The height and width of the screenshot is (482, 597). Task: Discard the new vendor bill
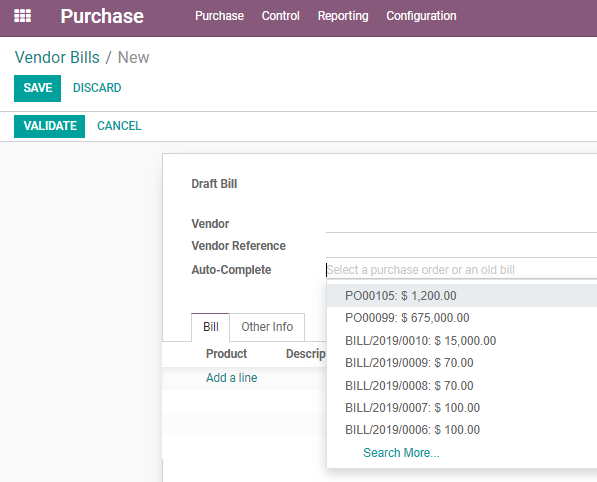point(97,88)
